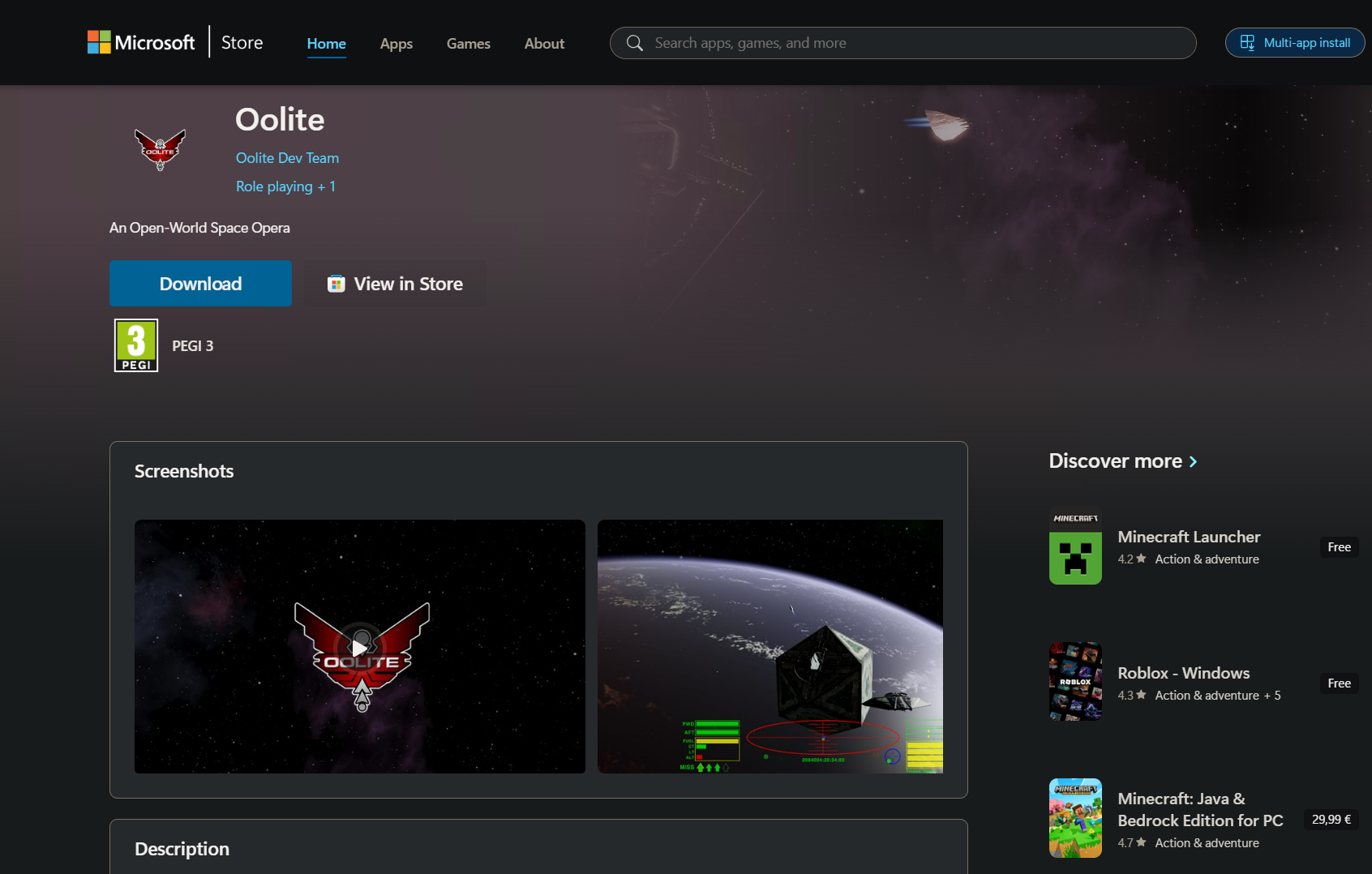
Task: Open the Role playing category link
Action: coord(274,186)
